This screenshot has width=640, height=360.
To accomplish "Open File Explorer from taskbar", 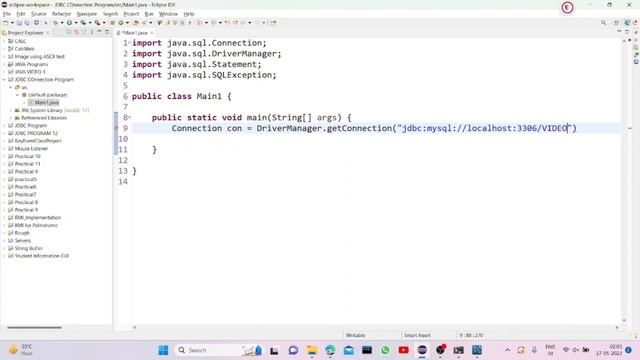I will pyautogui.click(x=312, y=350).
